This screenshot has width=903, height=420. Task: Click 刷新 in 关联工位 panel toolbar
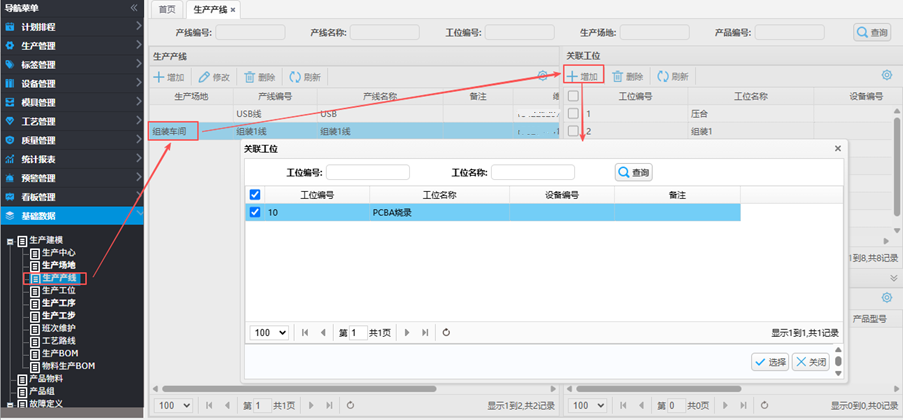673,77
